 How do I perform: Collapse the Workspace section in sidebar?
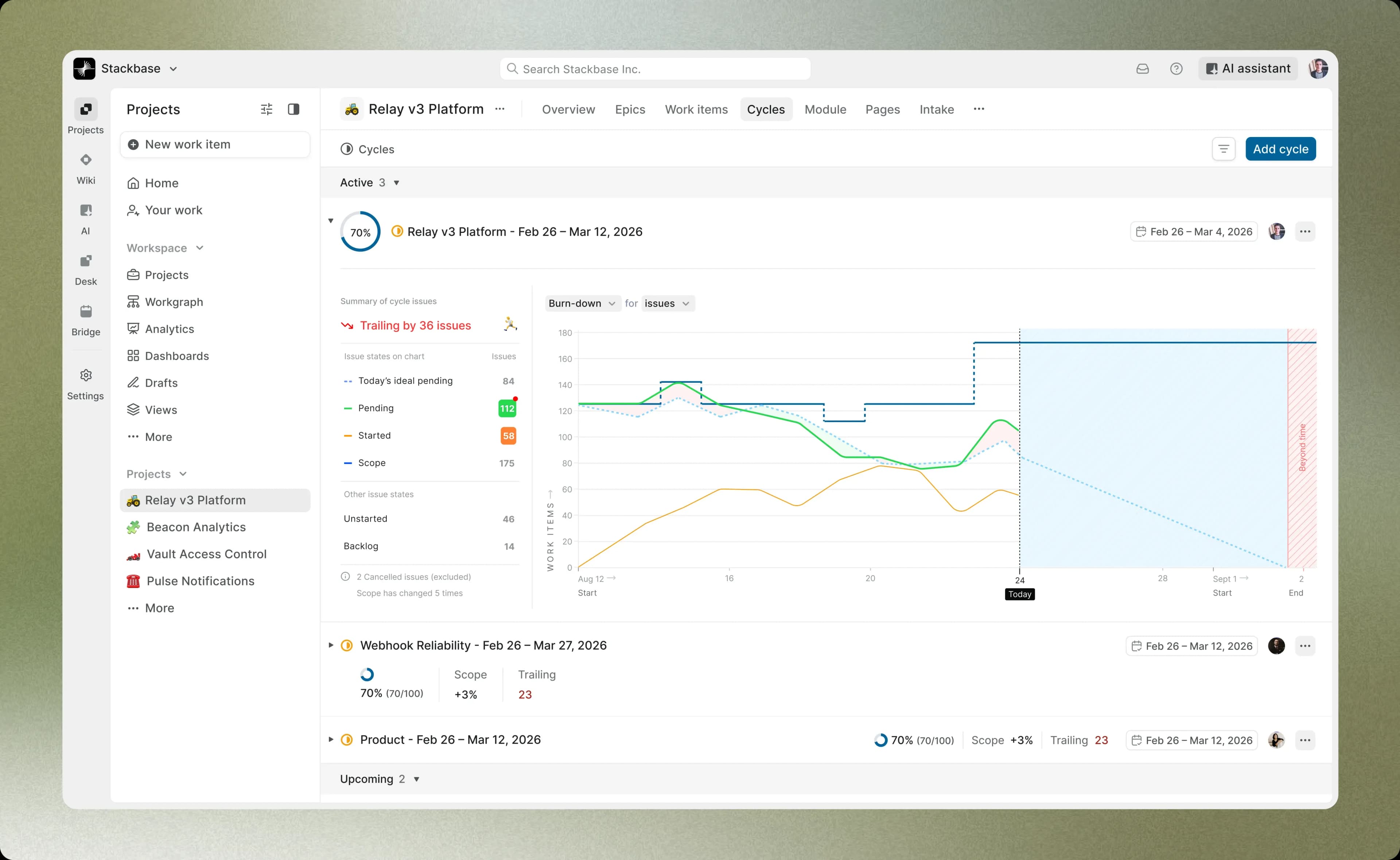pyautogui.click(x=200, y=248)
